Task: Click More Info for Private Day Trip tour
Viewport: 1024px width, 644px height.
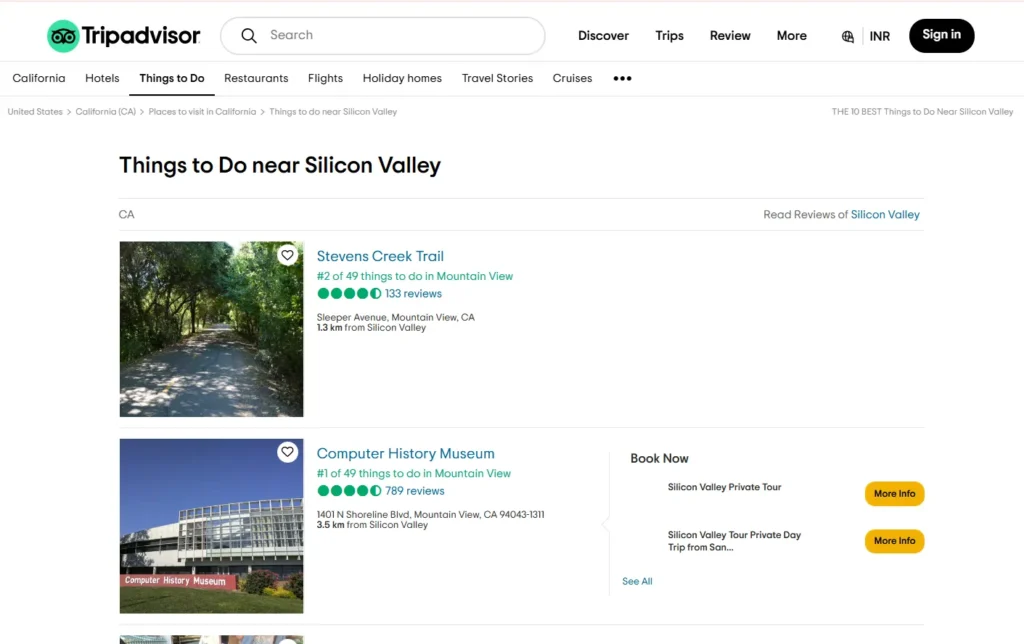Action: (x=895, y=541)
